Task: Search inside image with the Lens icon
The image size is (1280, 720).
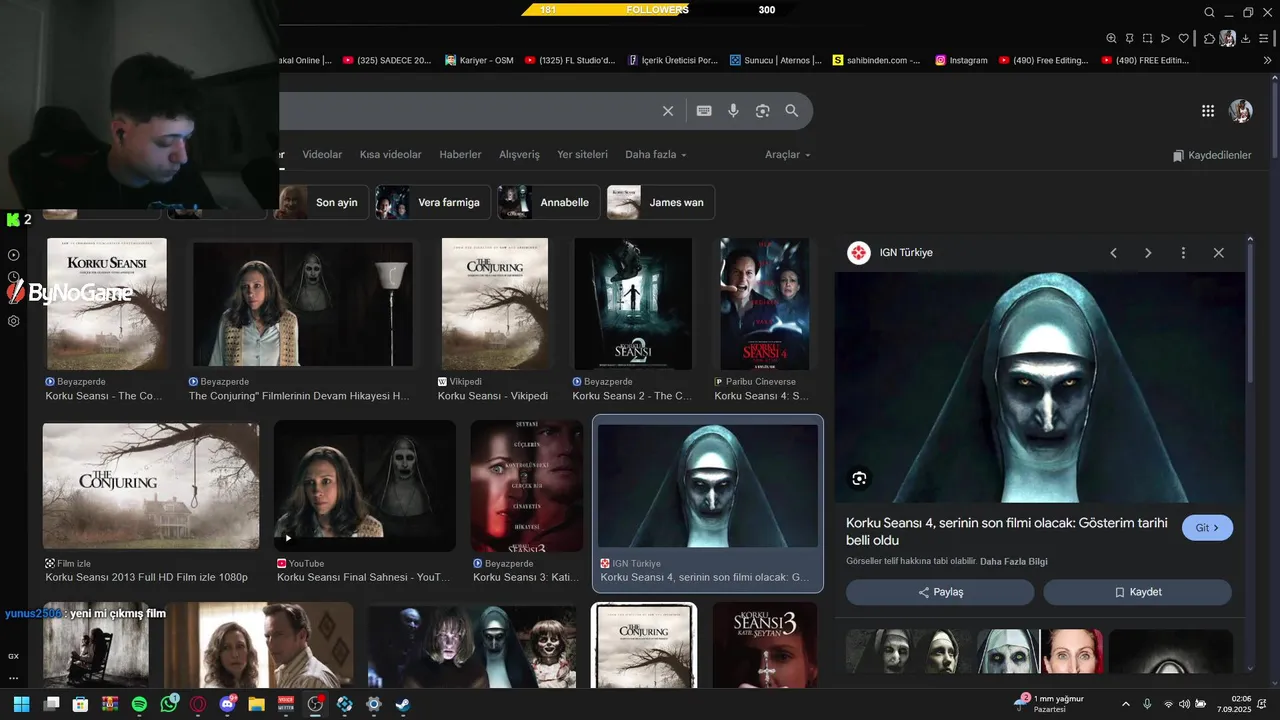Action: pos(859,478)
